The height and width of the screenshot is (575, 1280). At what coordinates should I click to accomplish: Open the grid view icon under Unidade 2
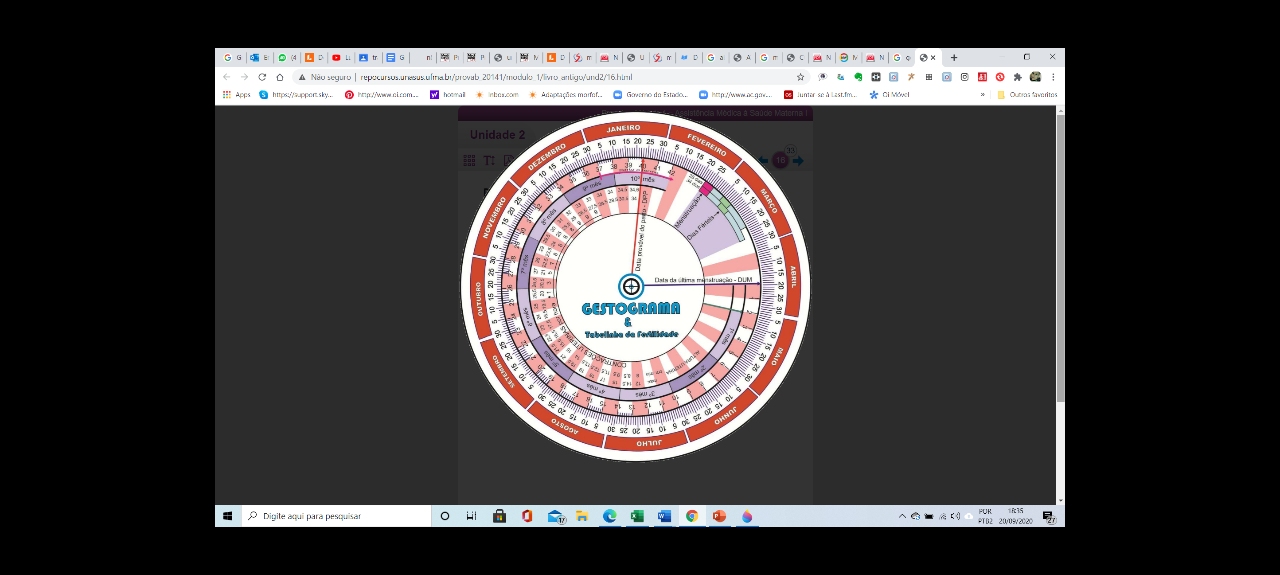pyautogui.click(x=469, y=160)
